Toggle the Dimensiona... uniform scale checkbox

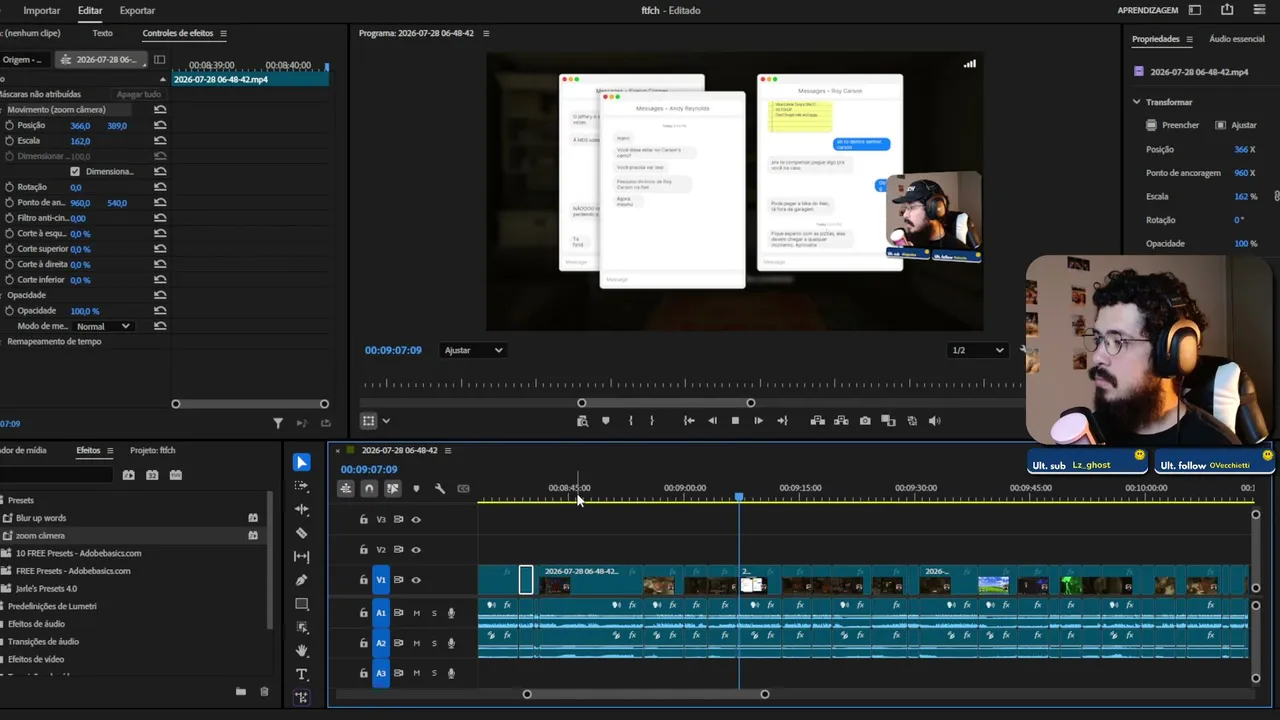pyautogui.click(x=75, y=172)
